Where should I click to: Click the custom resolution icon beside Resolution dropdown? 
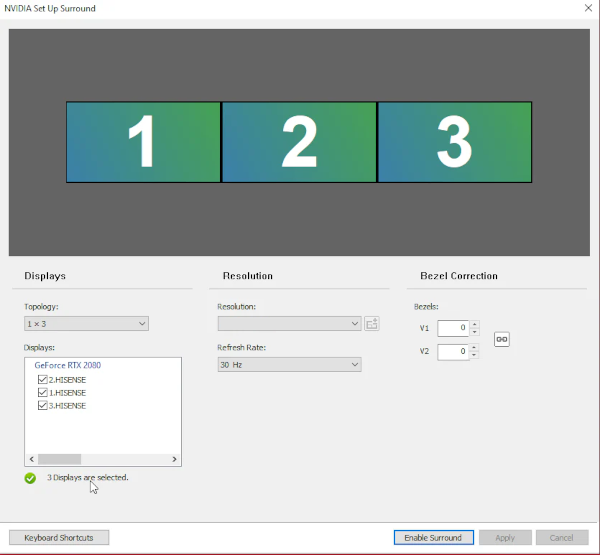pyautogui.click(x=372, y=324)
